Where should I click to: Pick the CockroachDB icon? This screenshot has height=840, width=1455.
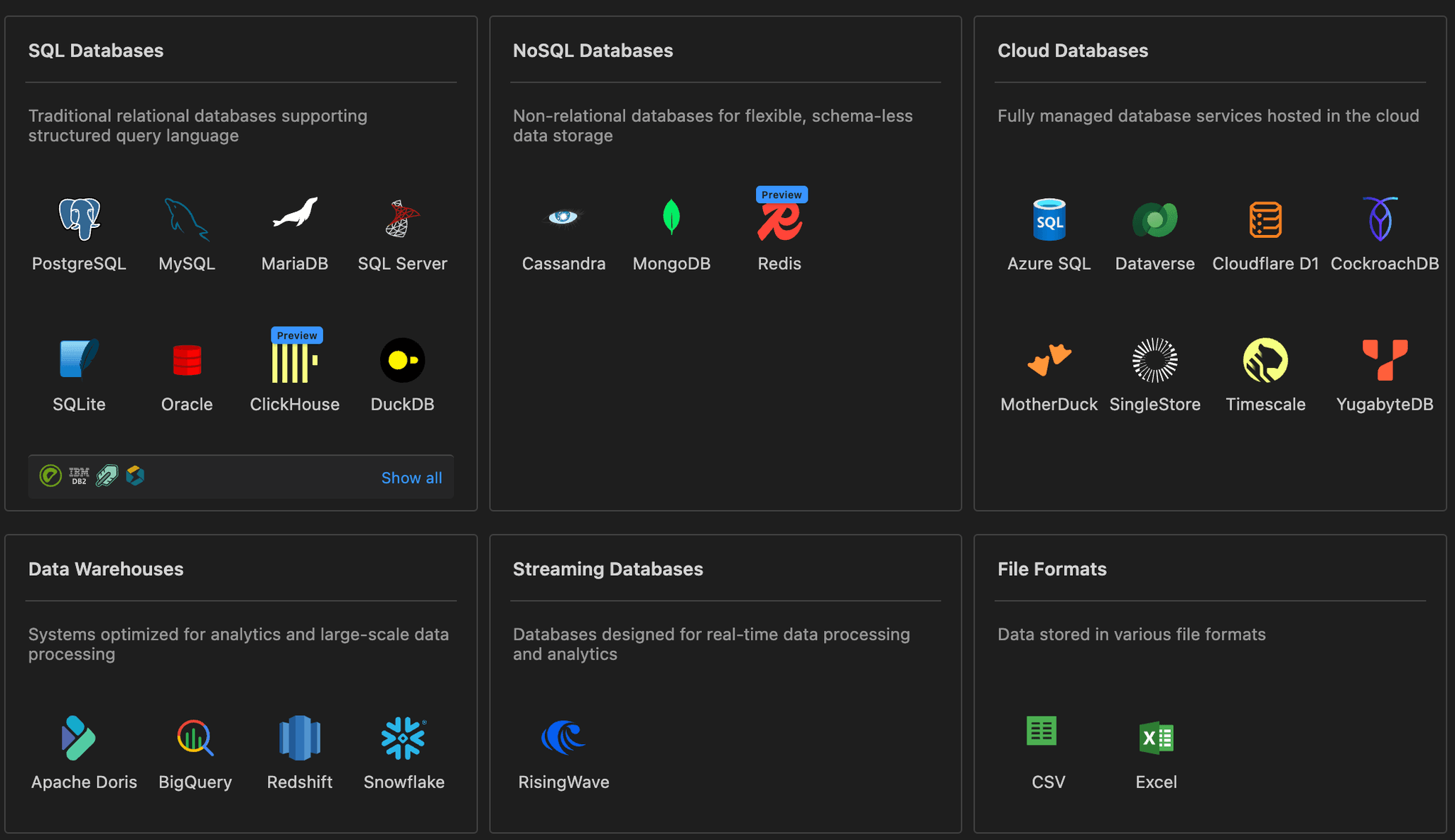coord(1380,219)
